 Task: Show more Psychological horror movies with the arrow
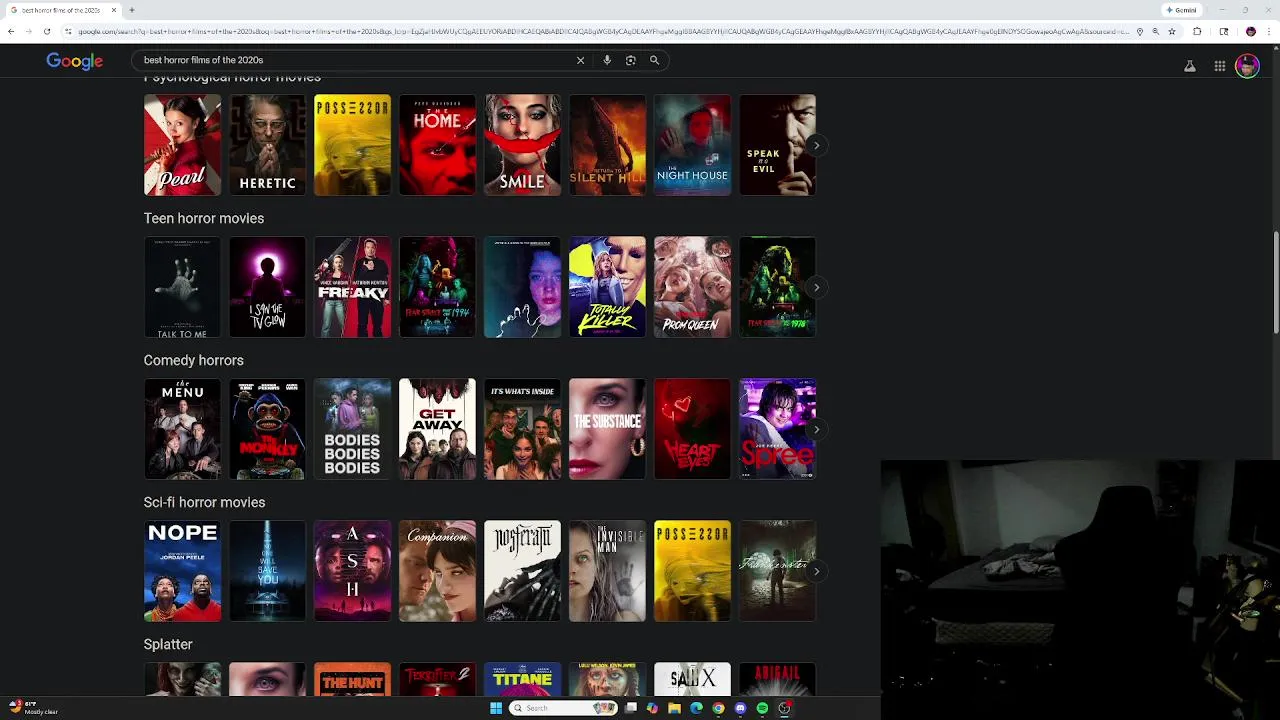pos(816,145)
